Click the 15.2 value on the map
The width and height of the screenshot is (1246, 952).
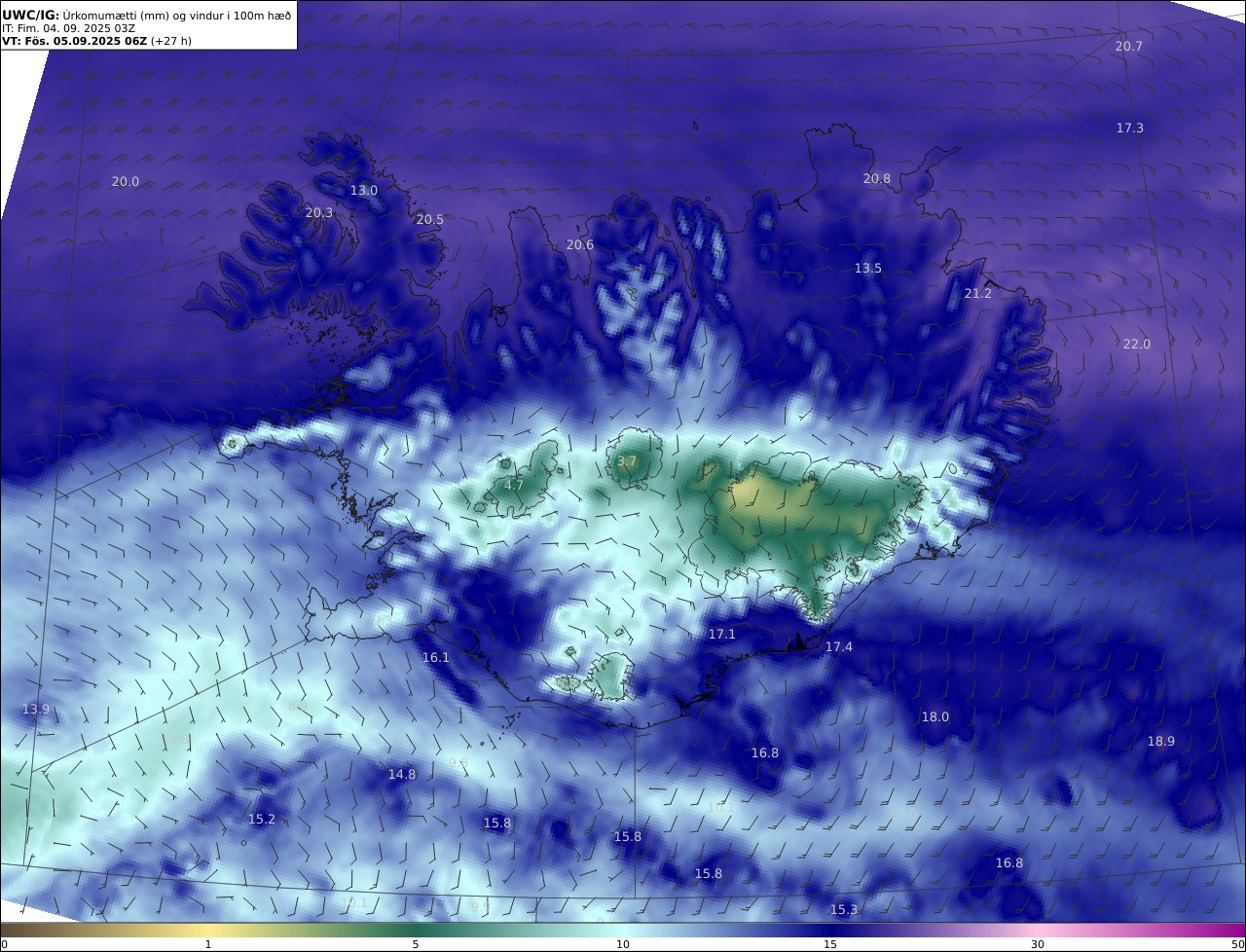point(262,820)
